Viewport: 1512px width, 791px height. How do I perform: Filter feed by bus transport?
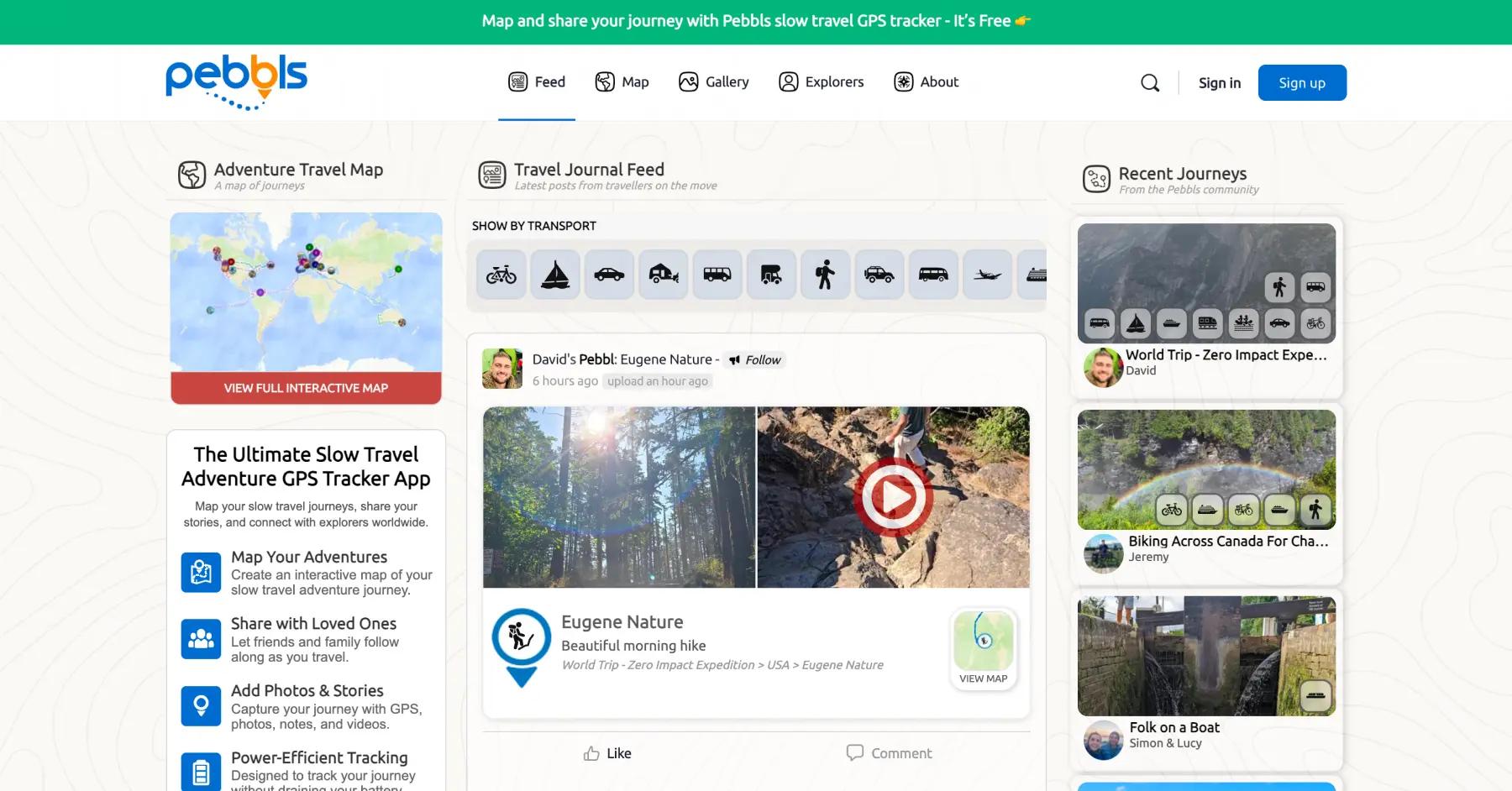pyautogui.click(x=717, y=275)
